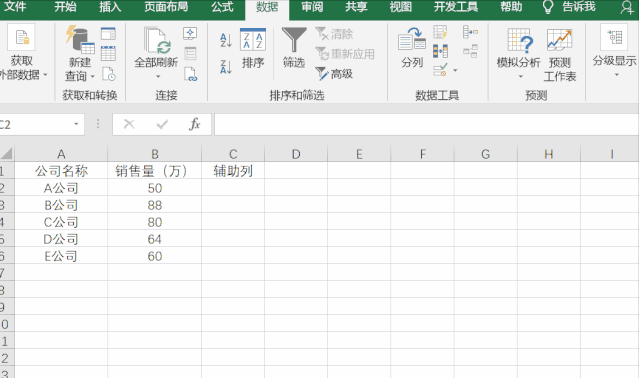Switch to the 审阅 tab

(312, 7)
